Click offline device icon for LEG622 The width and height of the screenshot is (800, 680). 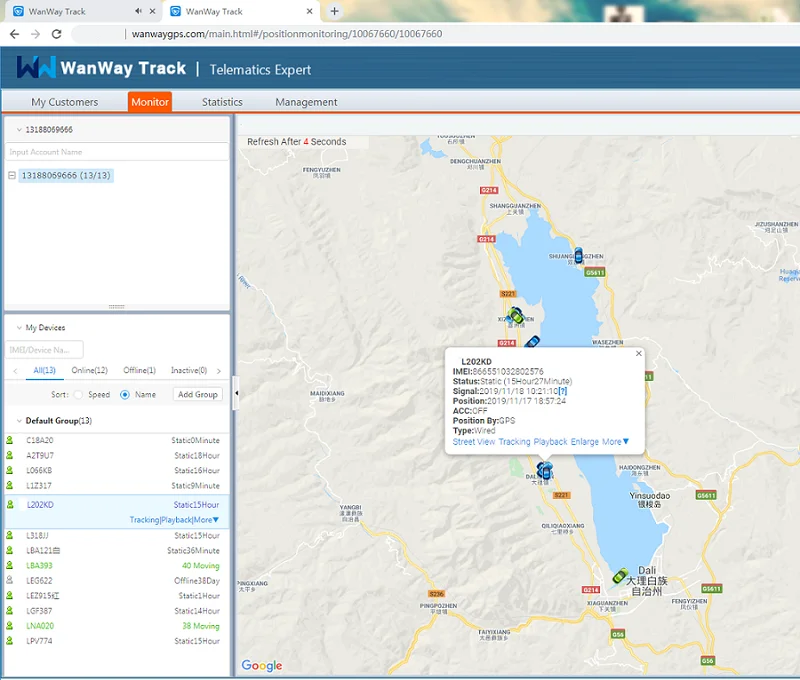pos(10,581)
